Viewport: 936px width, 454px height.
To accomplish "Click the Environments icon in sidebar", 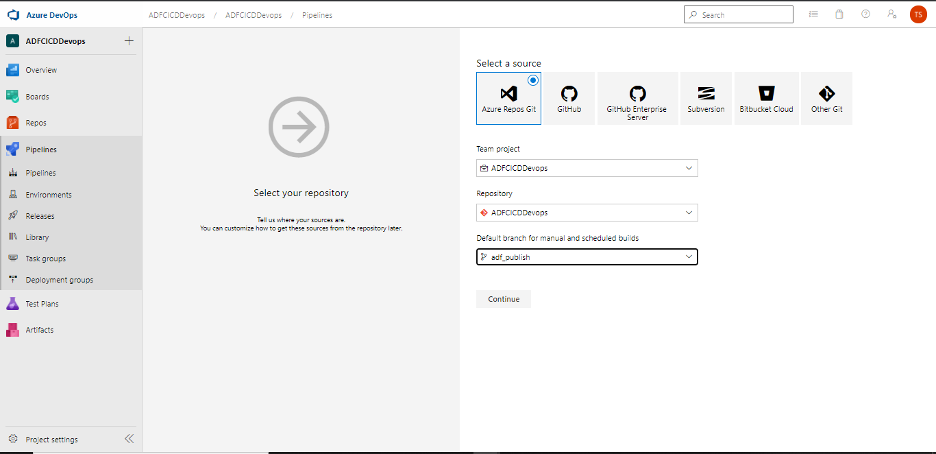I will tap(13, 194).
